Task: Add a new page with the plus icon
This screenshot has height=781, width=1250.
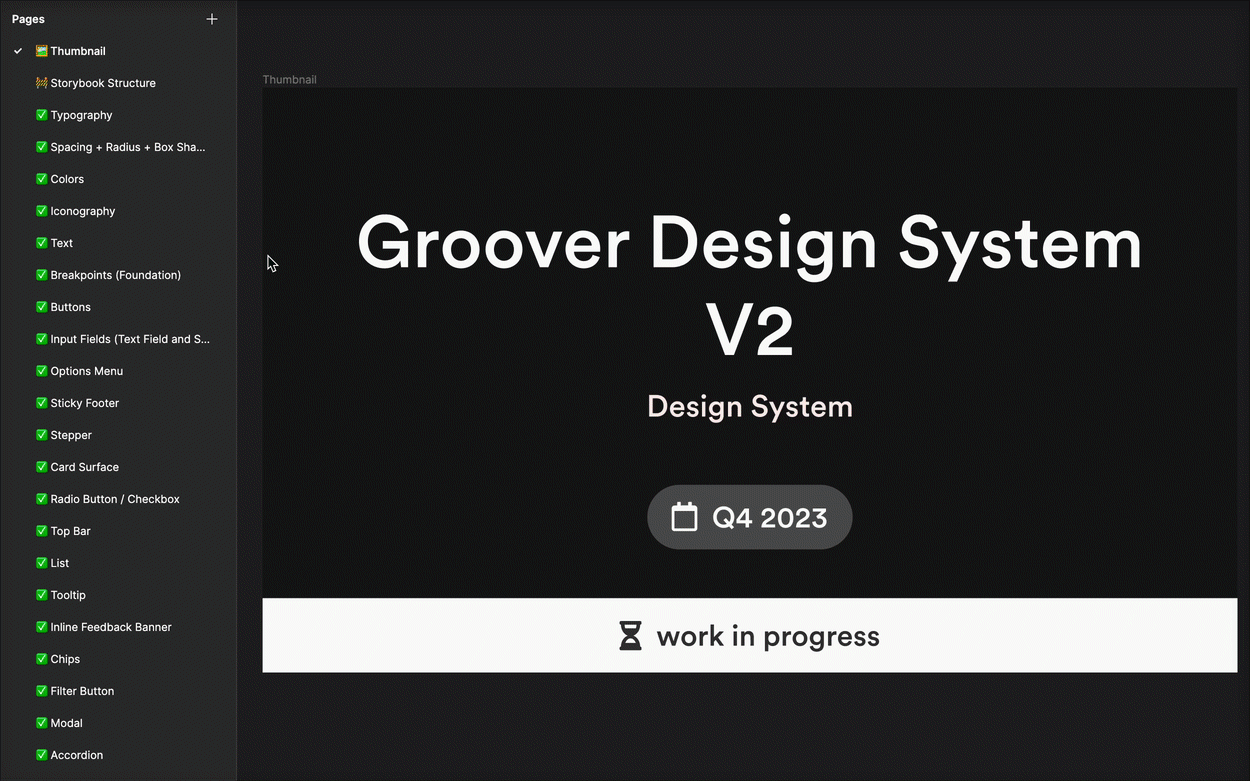Action: tap(211, 18)
